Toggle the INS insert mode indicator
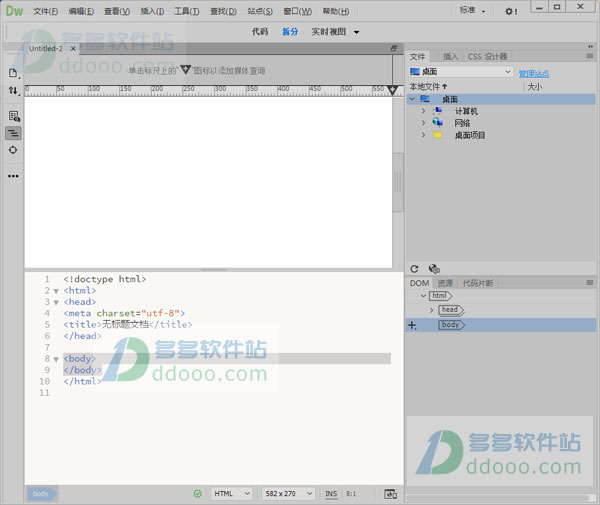The image size is (600, 505). [x=331, y=494]
